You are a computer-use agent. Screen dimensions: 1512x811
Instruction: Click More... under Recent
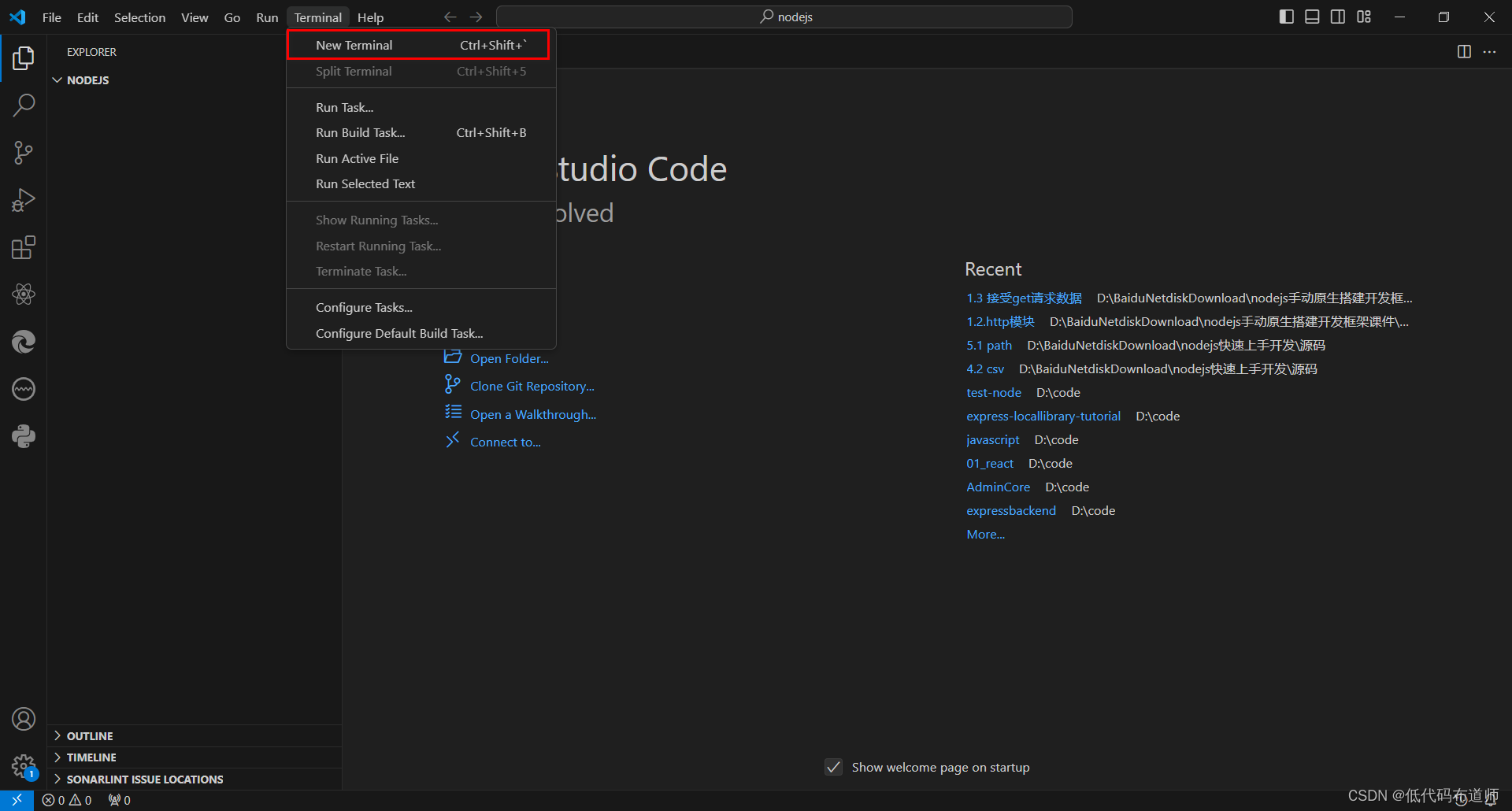(x=986, y=534)
